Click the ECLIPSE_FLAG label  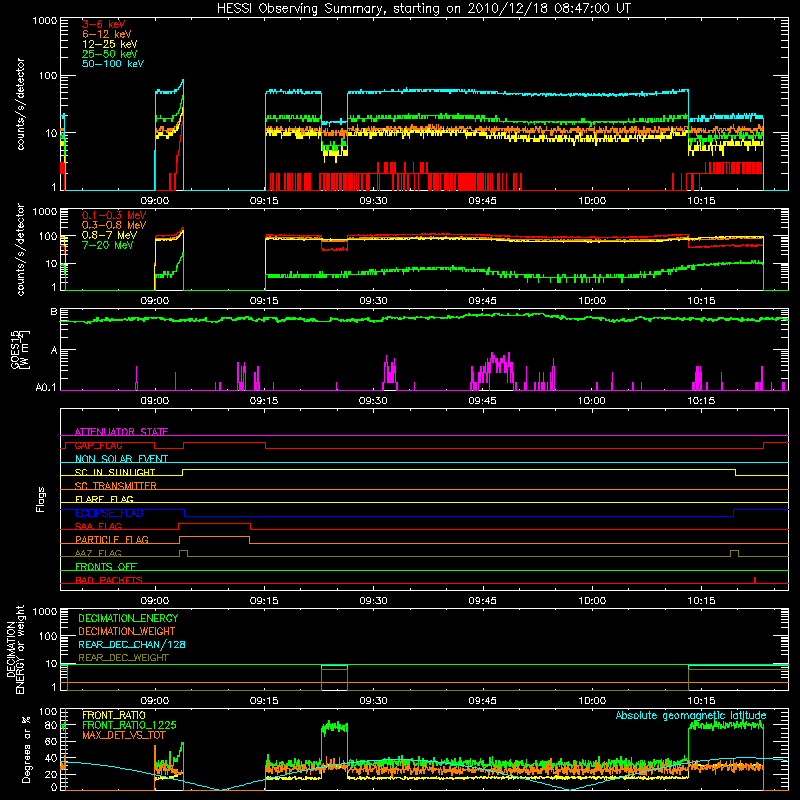coord(109,513)
